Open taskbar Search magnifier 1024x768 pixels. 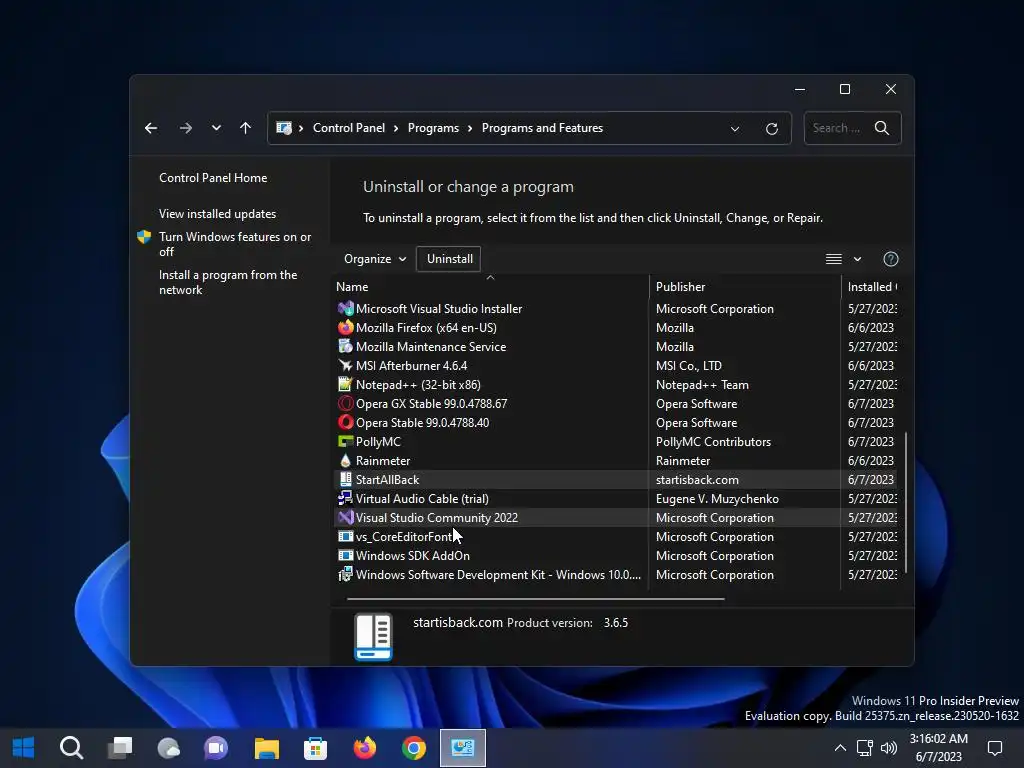(71, 748)
